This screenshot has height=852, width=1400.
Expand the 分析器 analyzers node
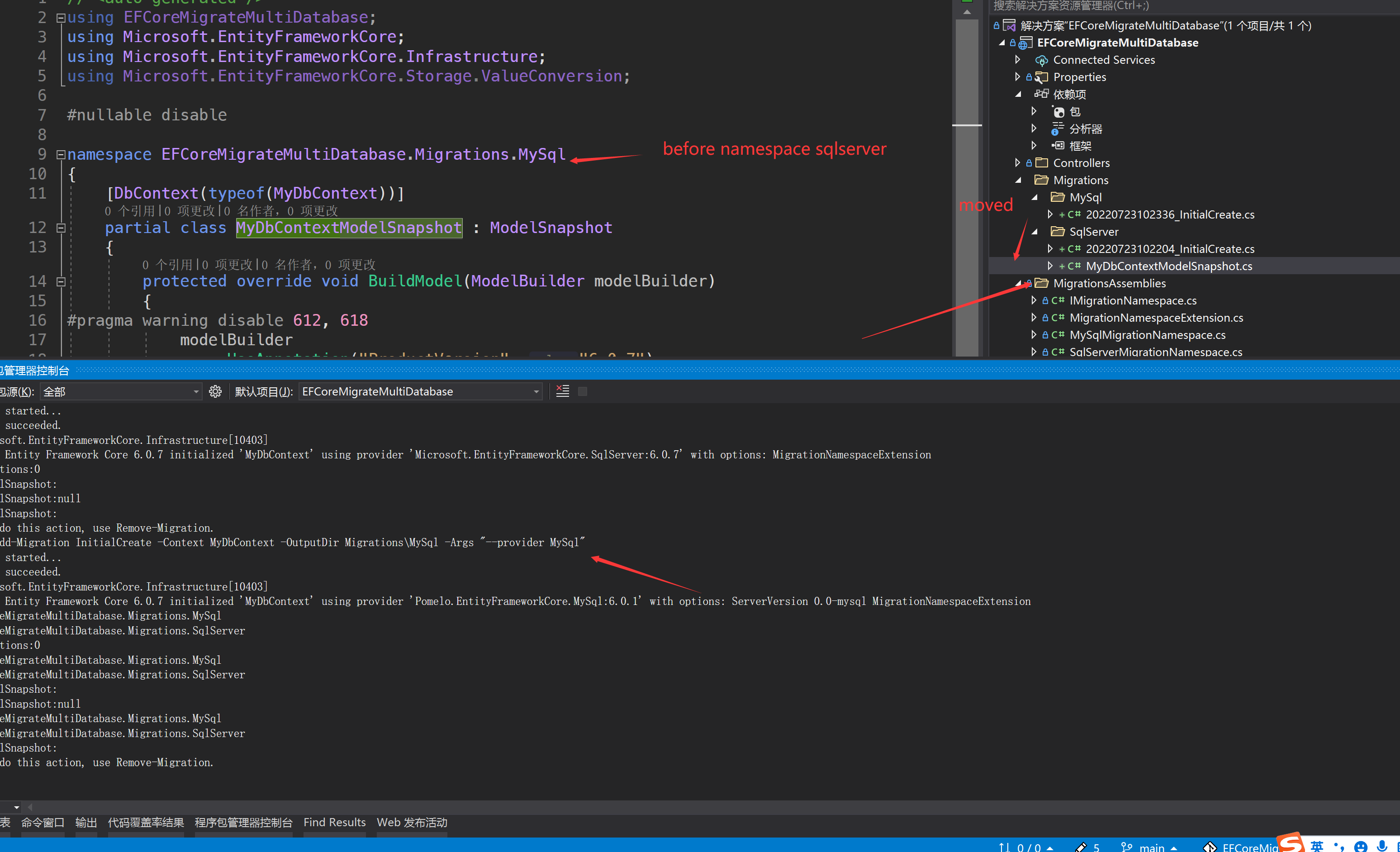[1034, 129]
